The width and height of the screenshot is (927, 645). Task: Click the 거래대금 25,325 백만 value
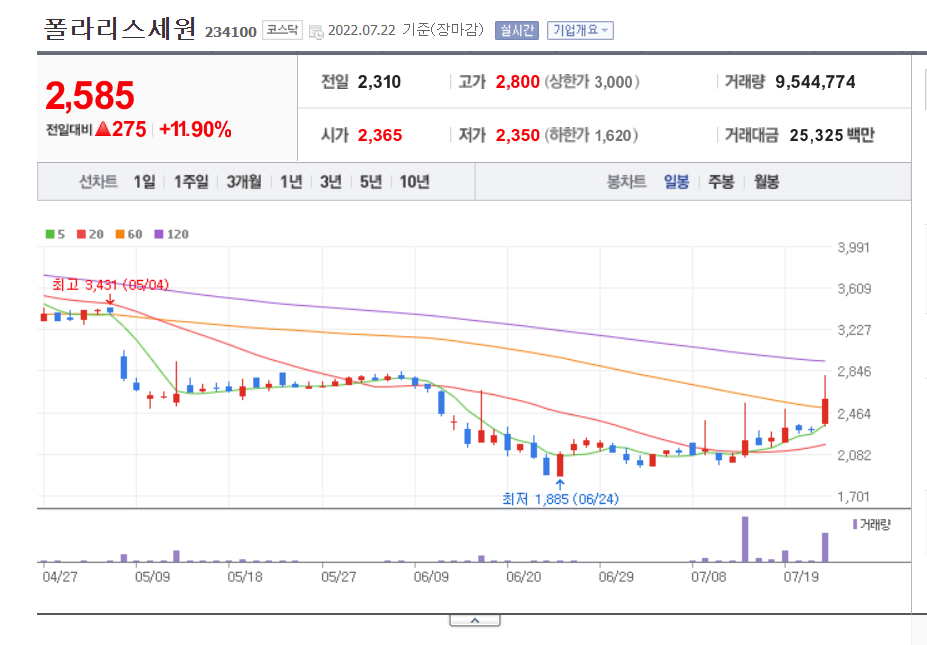(832, 135)
